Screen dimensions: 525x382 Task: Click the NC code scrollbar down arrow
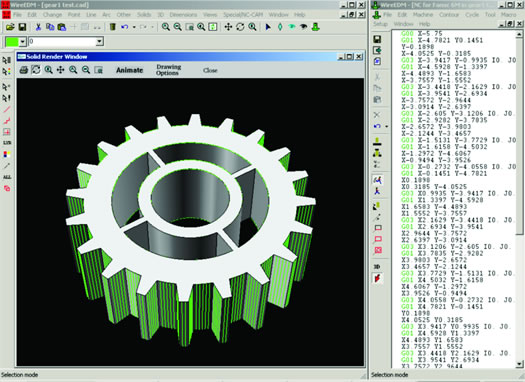tap(519, 364)
